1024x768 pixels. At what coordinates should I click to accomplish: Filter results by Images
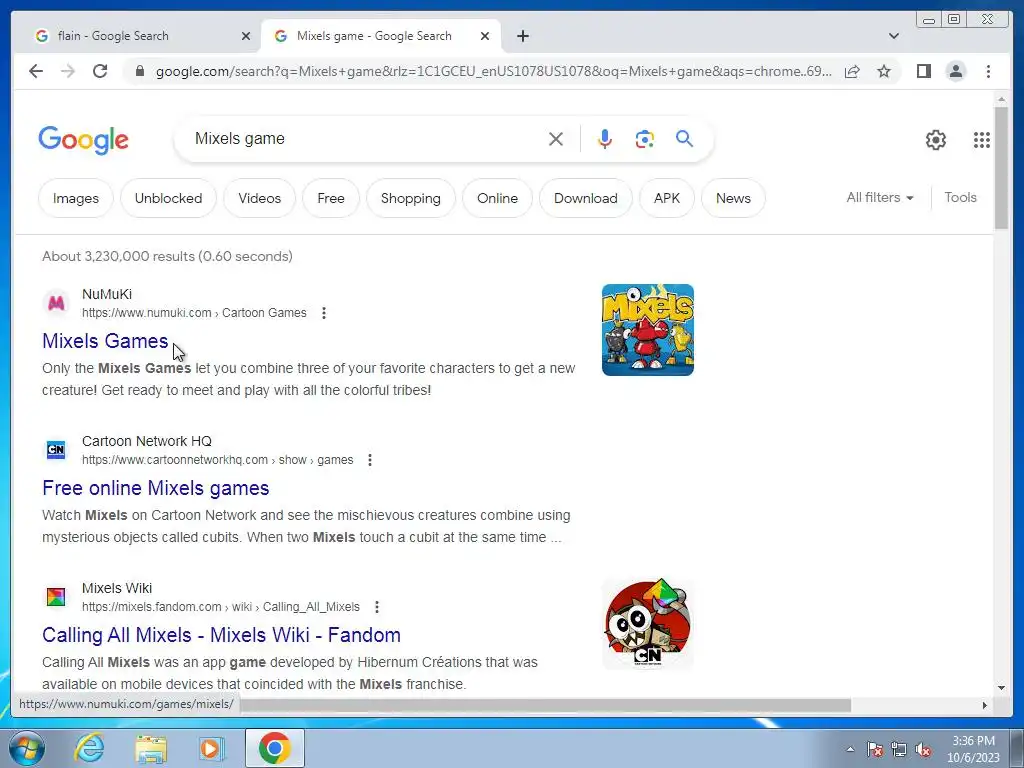pos(76,198)
